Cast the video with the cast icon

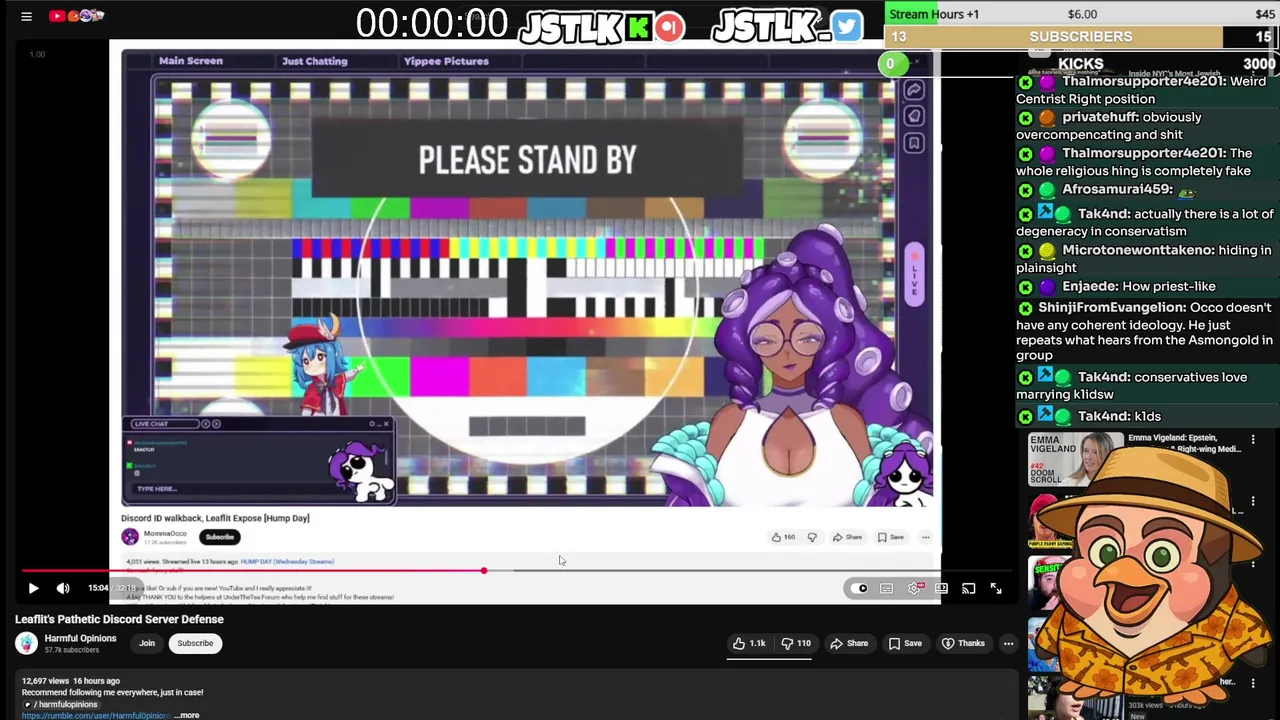(968, 588)
